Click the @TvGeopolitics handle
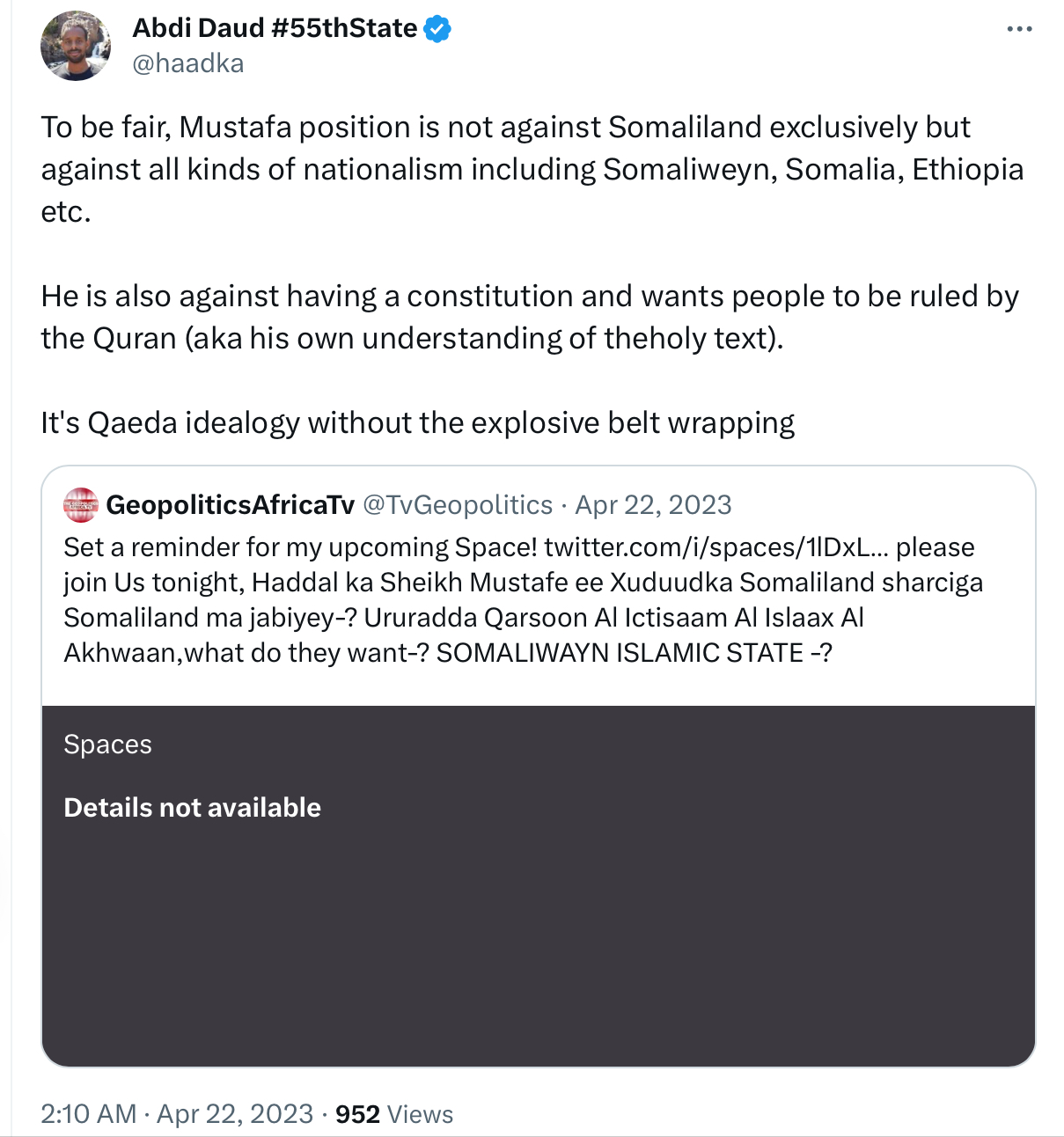Screen dimensions: 1064x1137 tap(458, 504)
